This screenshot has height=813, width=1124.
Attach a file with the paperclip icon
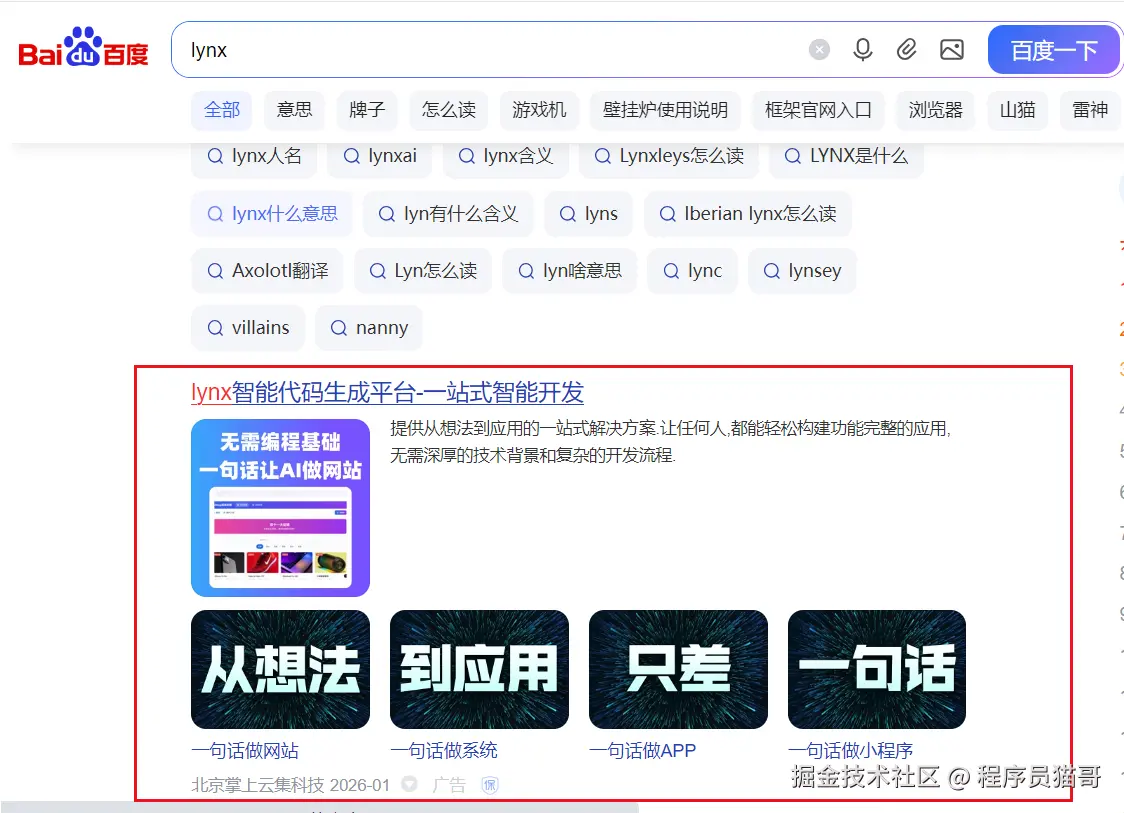[907, 49]
